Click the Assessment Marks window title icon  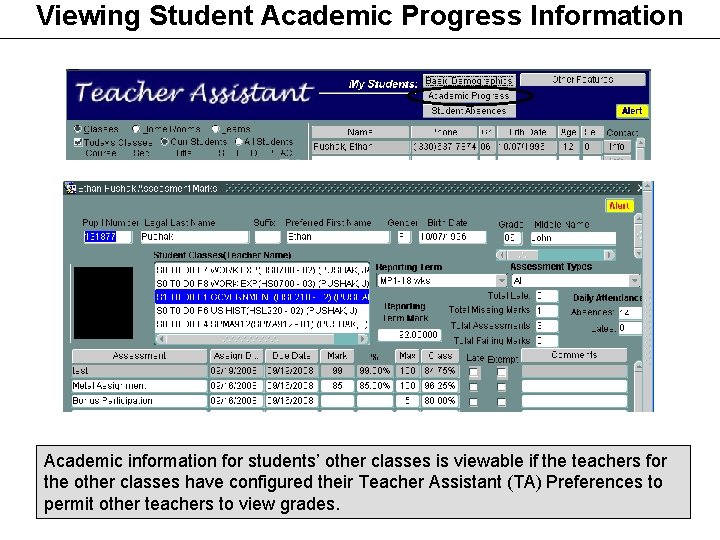[x=70, y=188]
